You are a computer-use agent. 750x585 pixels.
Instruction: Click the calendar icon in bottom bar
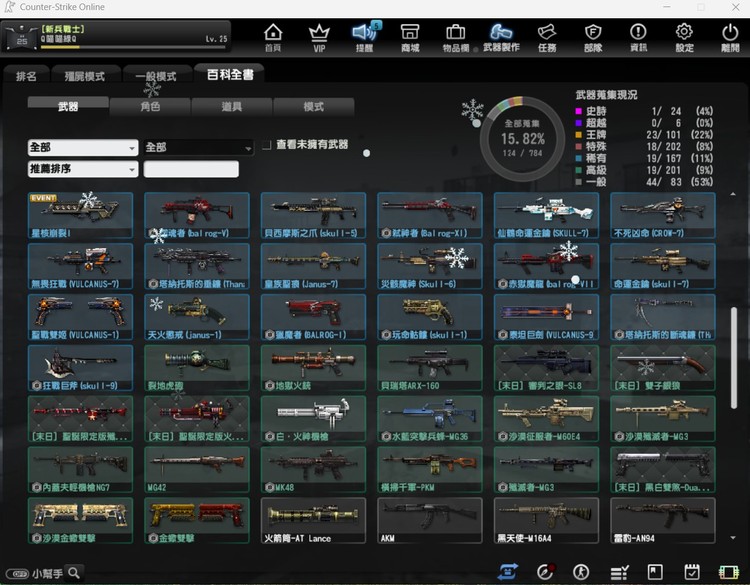pos(691,572)
